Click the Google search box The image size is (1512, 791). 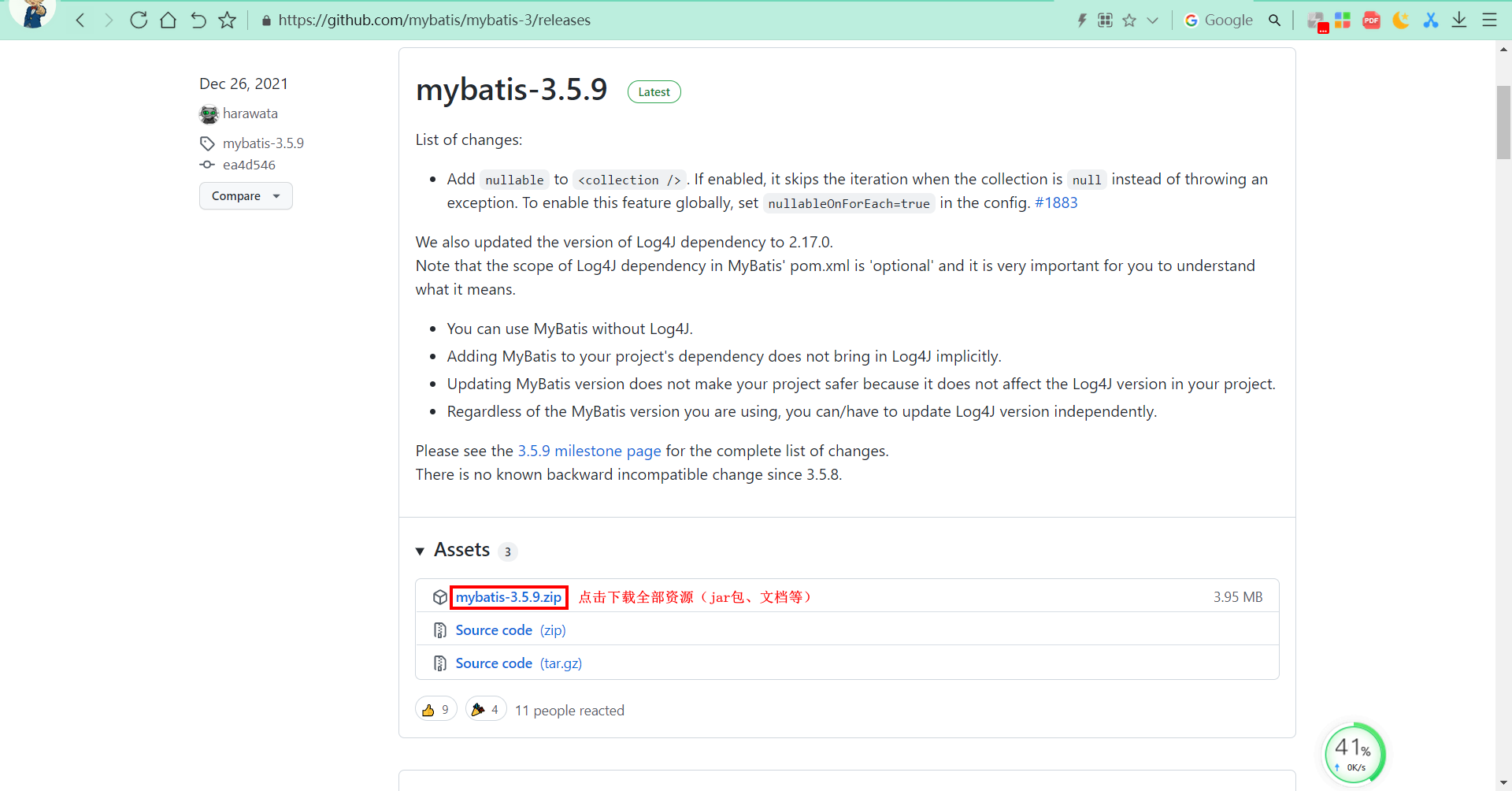click(1228, 20)
